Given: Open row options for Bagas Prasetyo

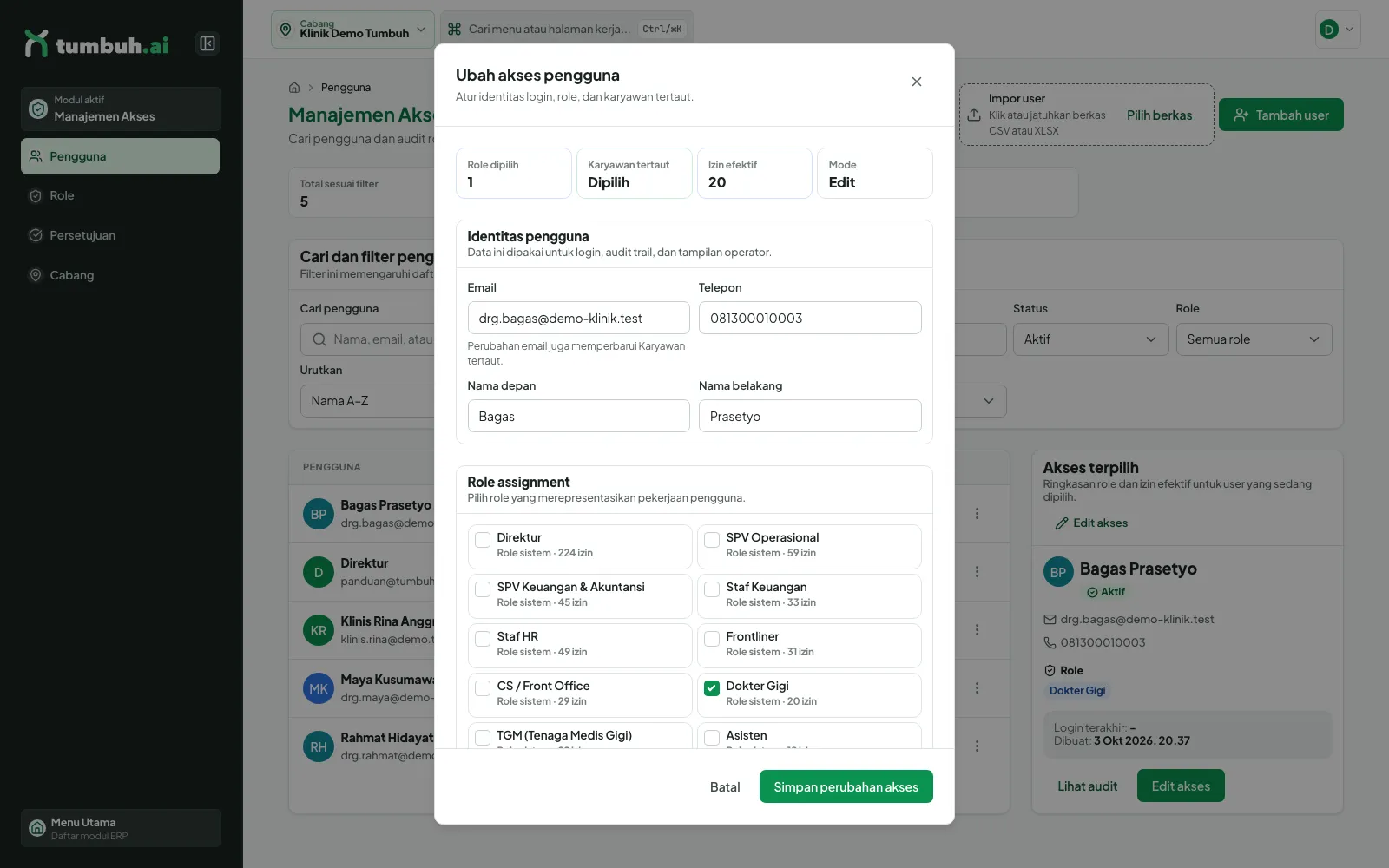Looking at the screenshot, I should click(x=977, y=514).
